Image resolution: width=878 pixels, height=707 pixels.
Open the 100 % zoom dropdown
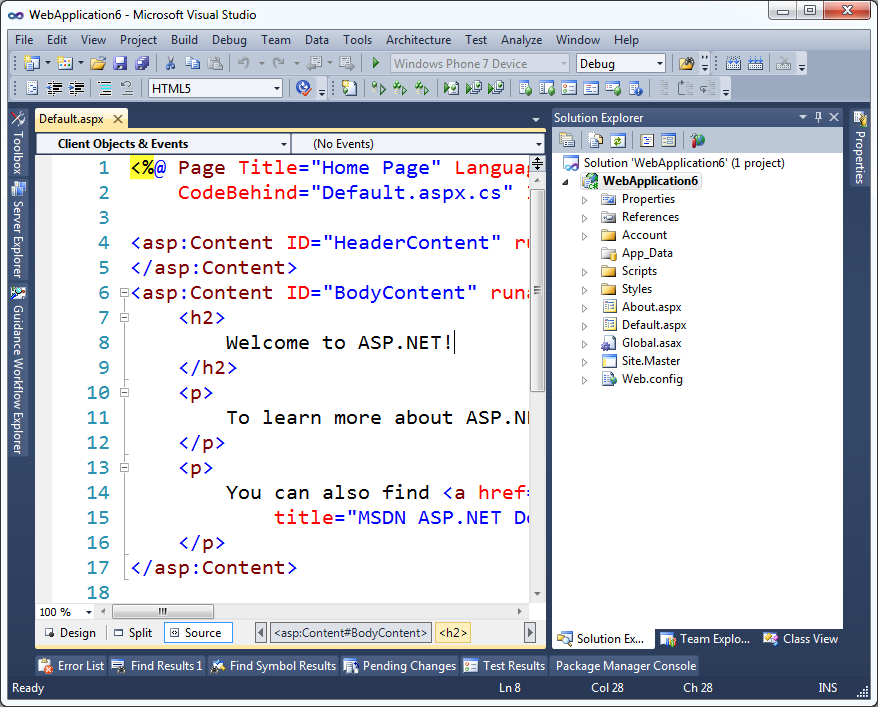88,612
